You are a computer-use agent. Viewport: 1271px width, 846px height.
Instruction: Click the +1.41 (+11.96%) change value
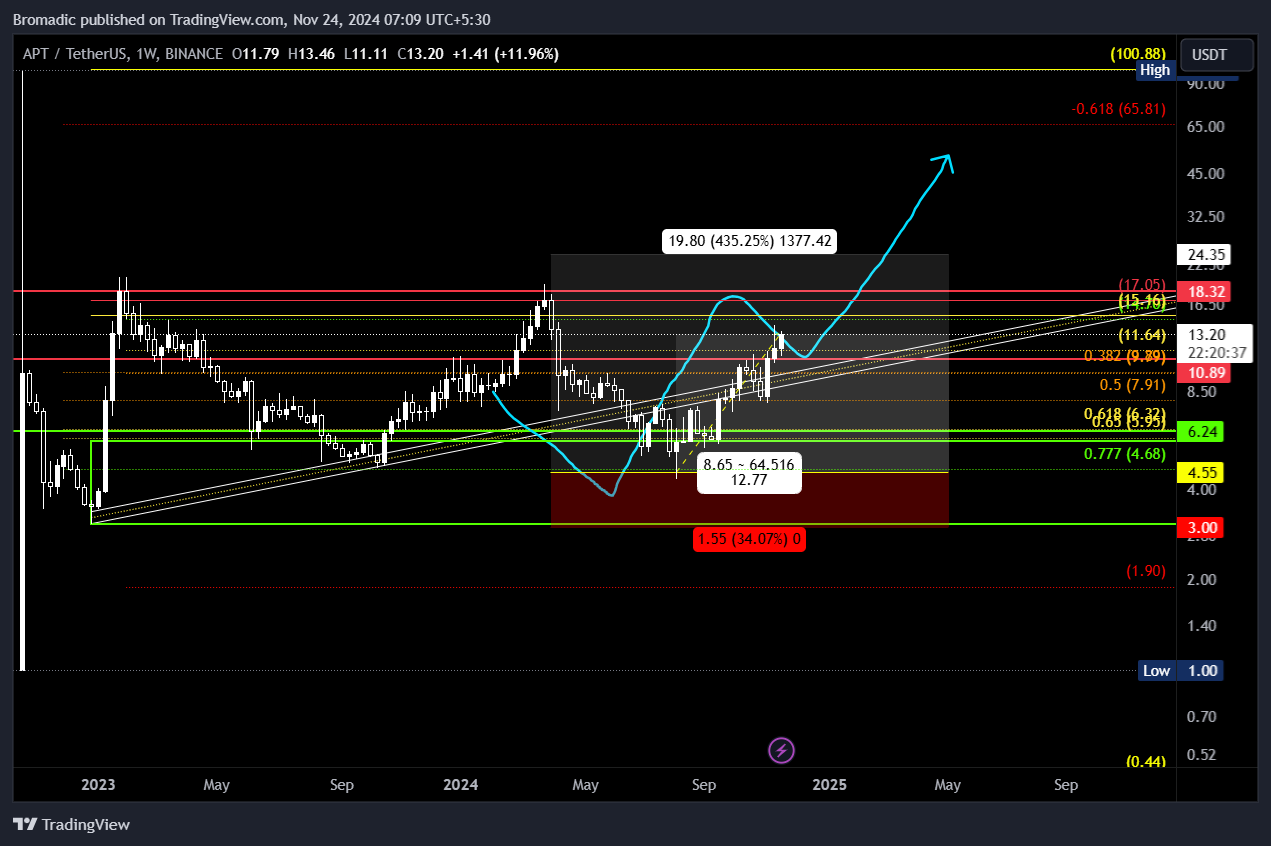click(505, 54)
